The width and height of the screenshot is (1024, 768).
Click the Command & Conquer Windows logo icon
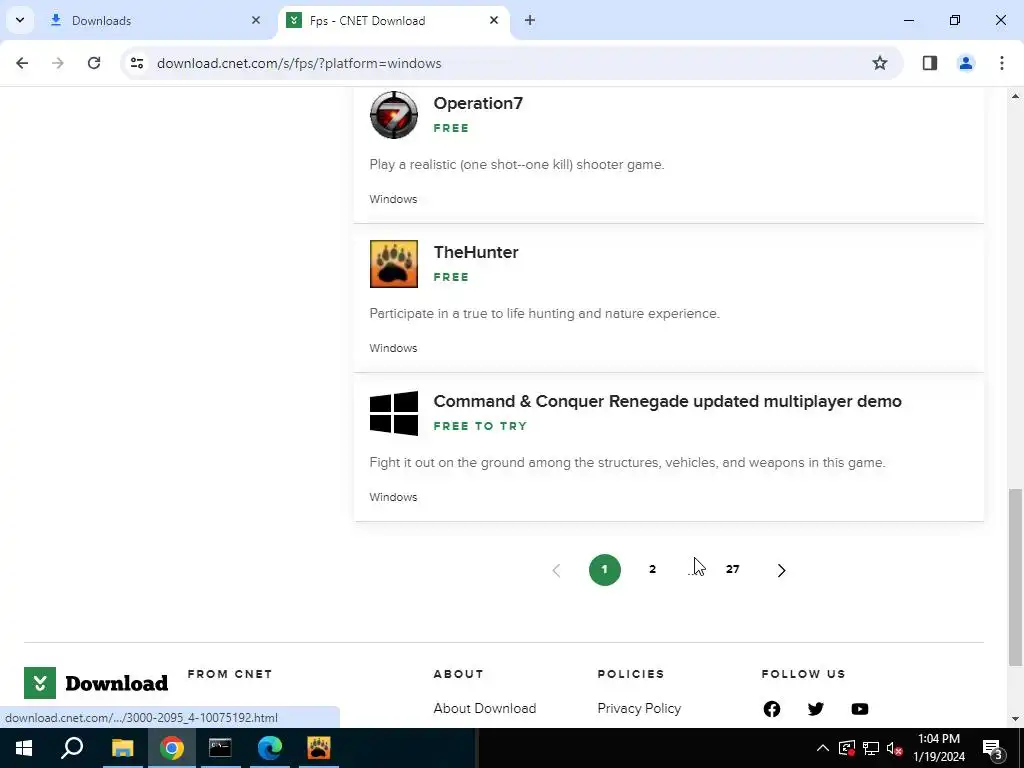pos(394,413)
